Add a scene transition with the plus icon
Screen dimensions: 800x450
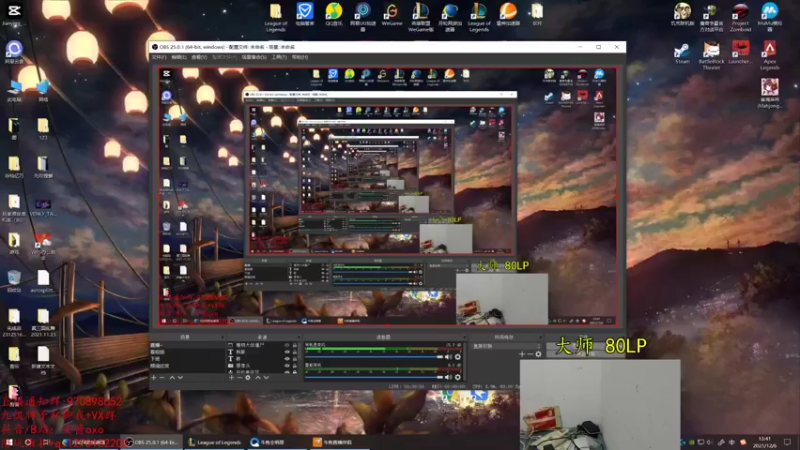click(521, 354)
